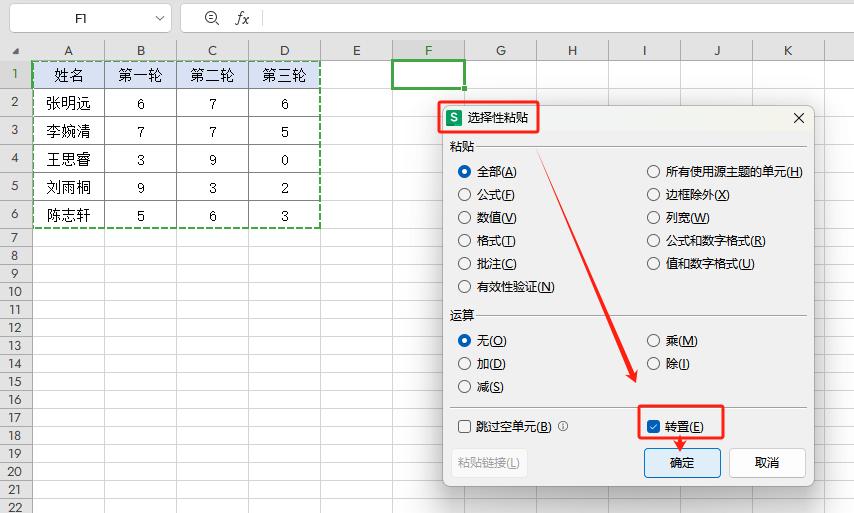Select 所有使用源主题的单元(H) option
The image size is (854, 513).
[x=725, y=172]
